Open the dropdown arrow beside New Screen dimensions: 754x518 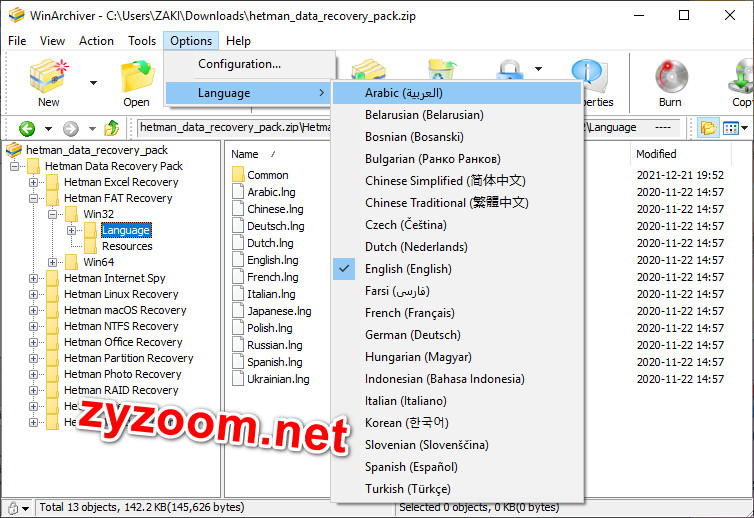93,83
